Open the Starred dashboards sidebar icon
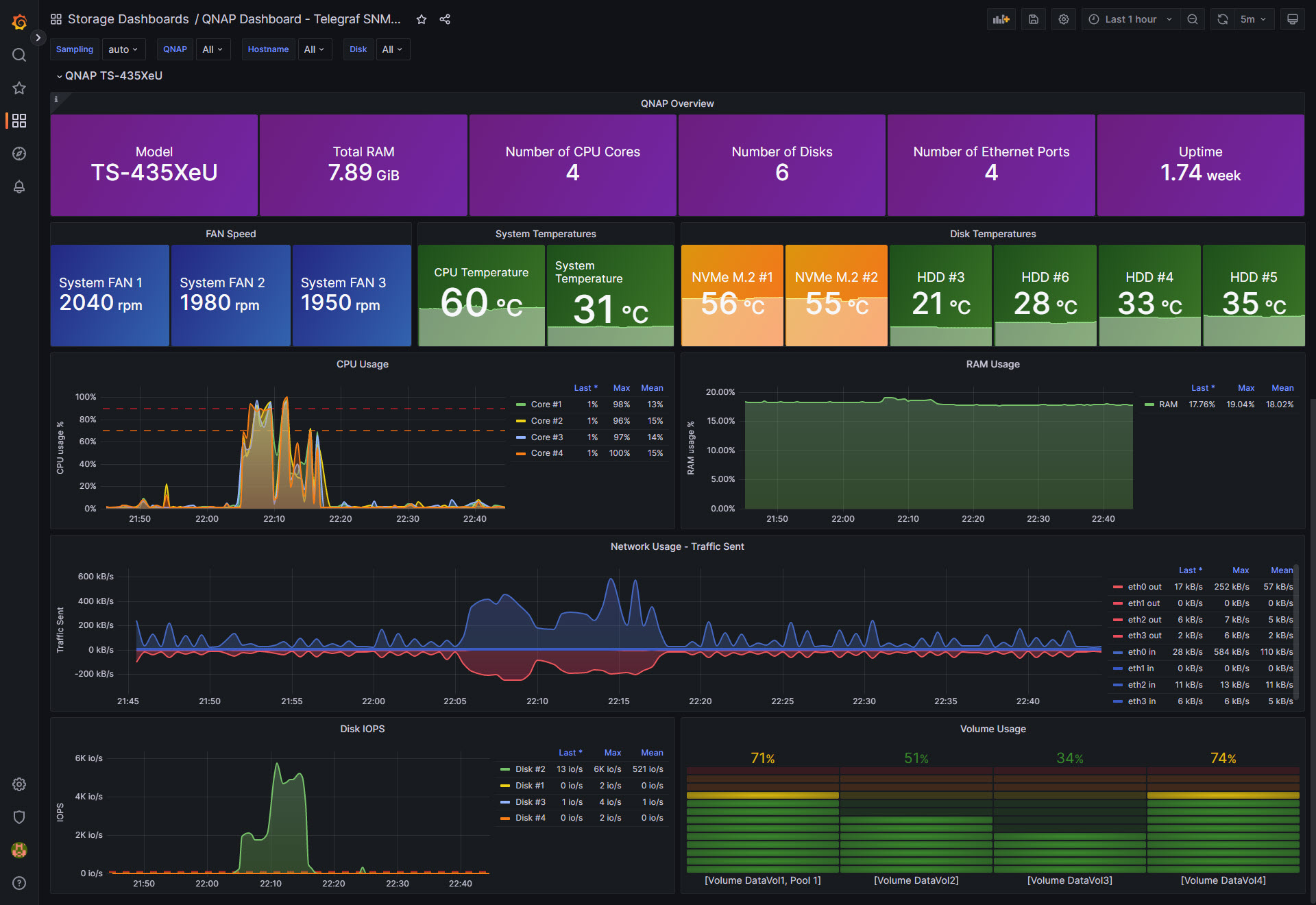The image size is (1316, 905). (19, 88)
